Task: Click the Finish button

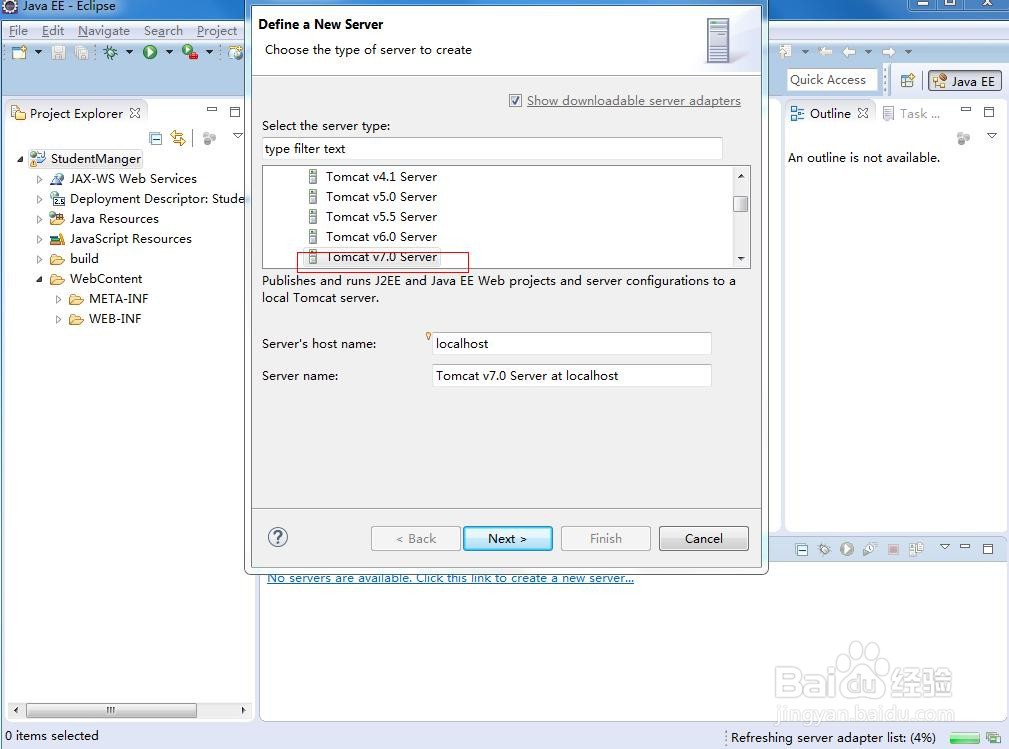Action: pos(606,539)
